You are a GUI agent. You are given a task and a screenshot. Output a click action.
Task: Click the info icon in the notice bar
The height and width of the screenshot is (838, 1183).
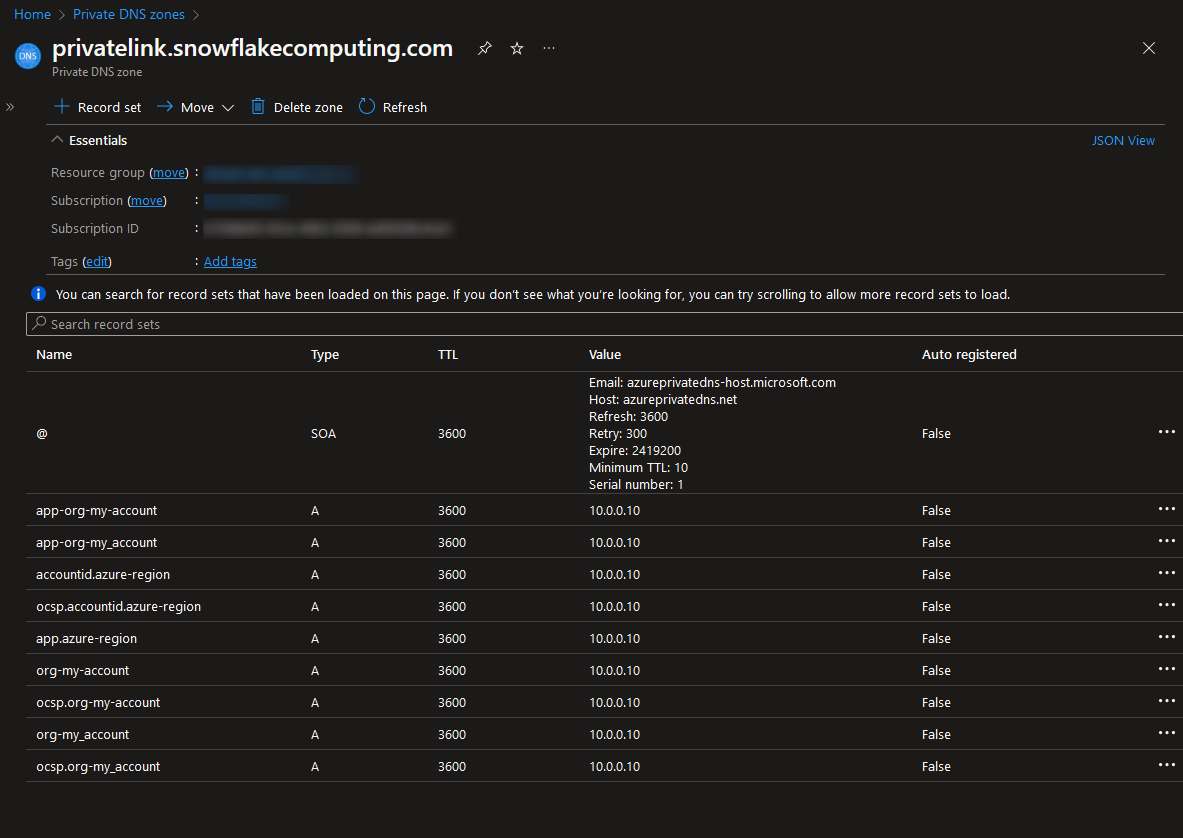tap(38, 294)
